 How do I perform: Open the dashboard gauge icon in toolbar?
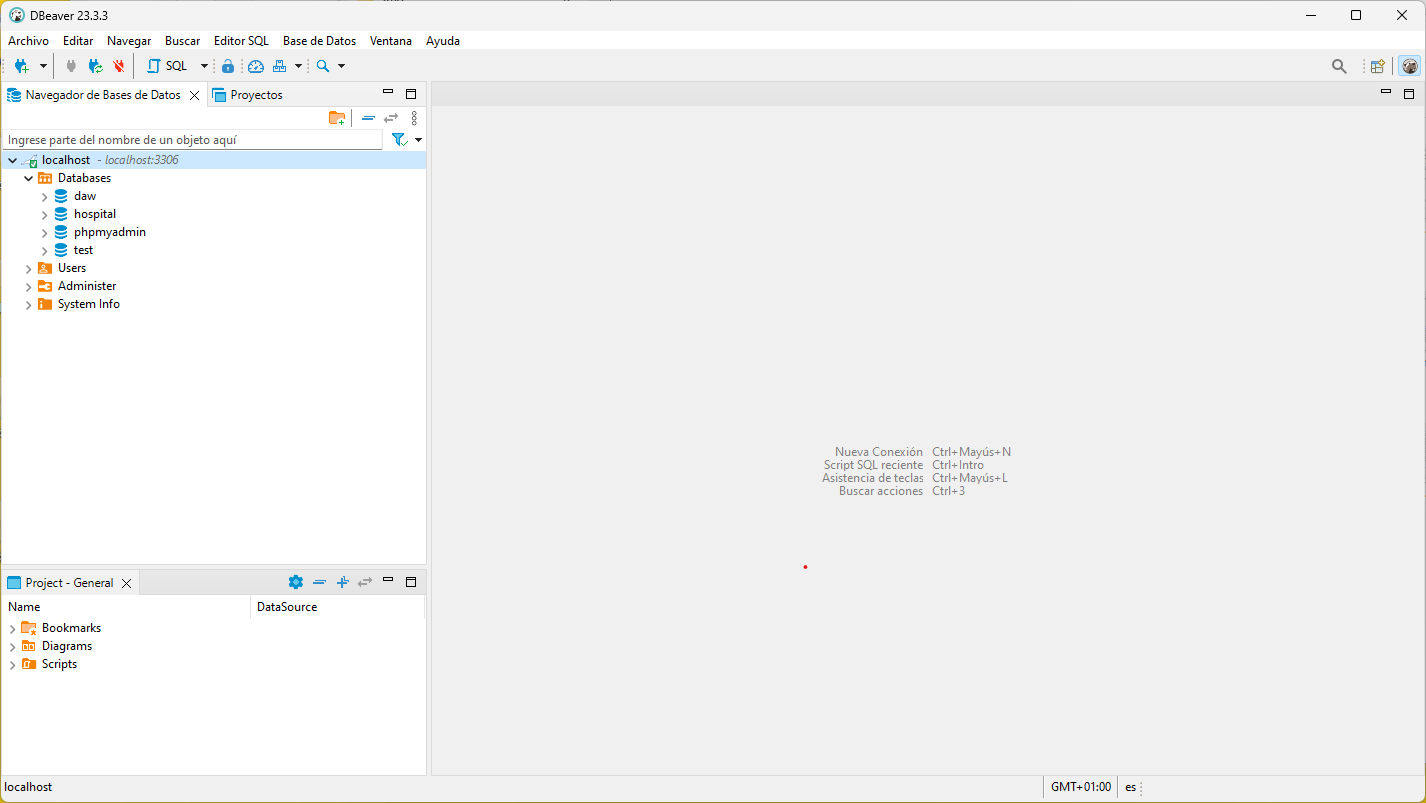[x=256, y=66]
